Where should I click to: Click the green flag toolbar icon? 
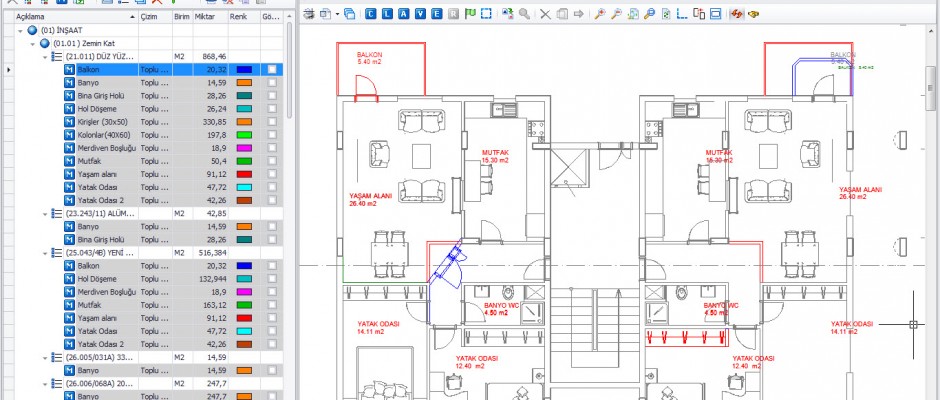pos(468,14)
